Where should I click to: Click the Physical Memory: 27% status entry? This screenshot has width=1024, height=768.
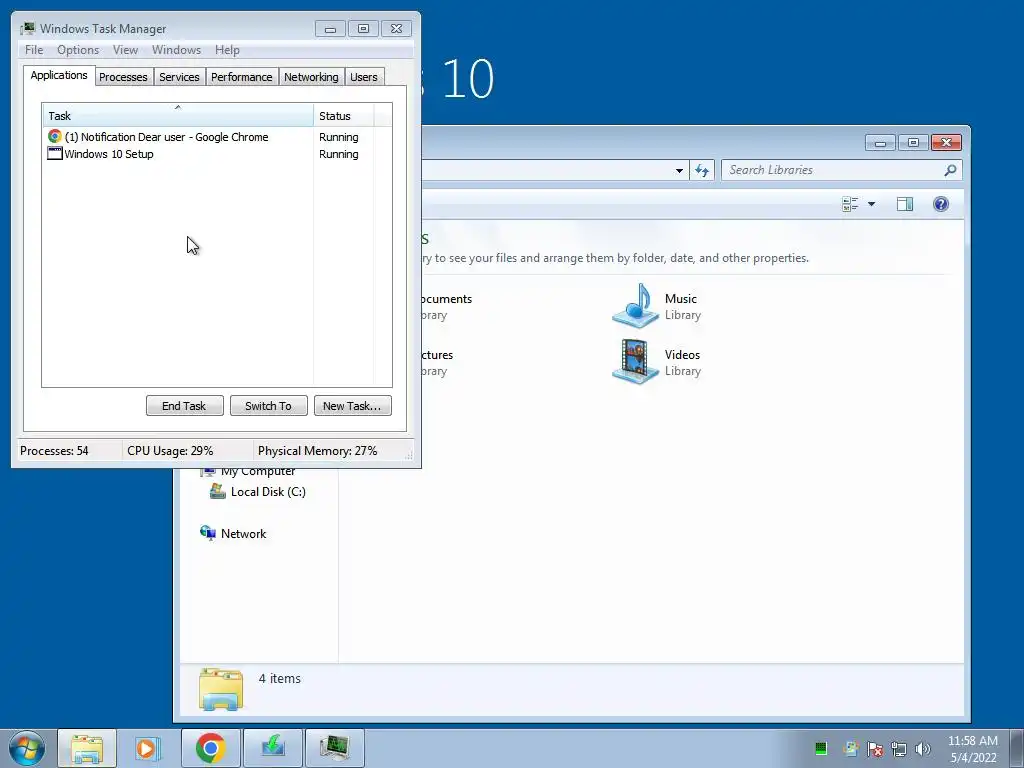coord(317,451)
